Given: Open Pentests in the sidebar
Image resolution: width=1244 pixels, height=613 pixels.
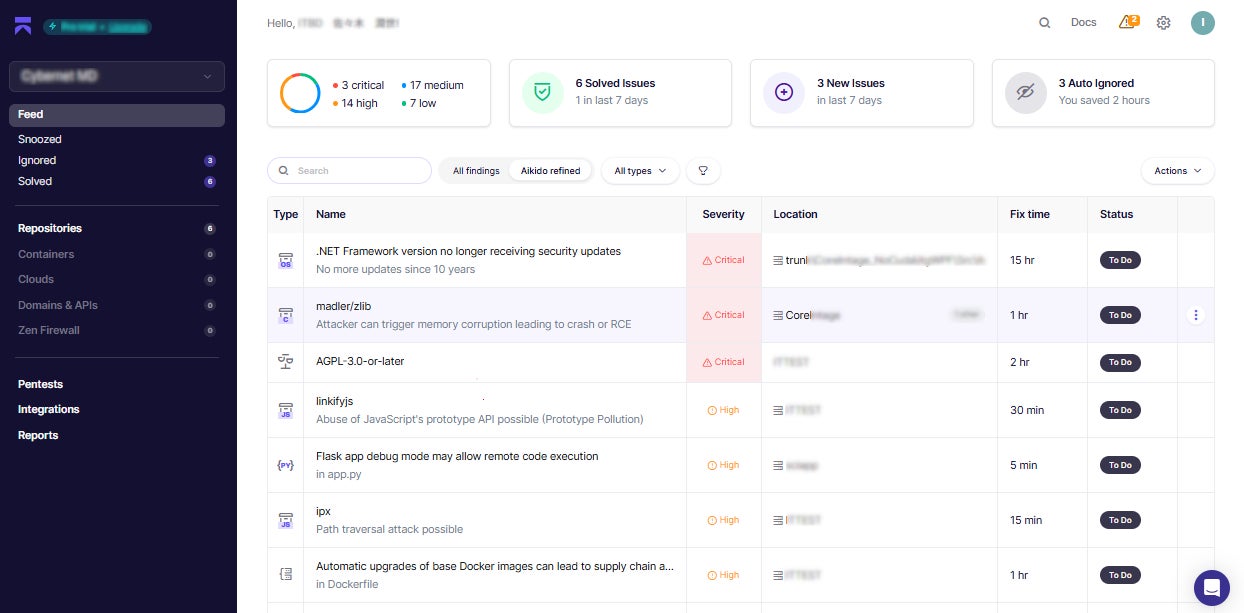Looking at the screenshot, I should pyautogui.click(x=40, y=384).
